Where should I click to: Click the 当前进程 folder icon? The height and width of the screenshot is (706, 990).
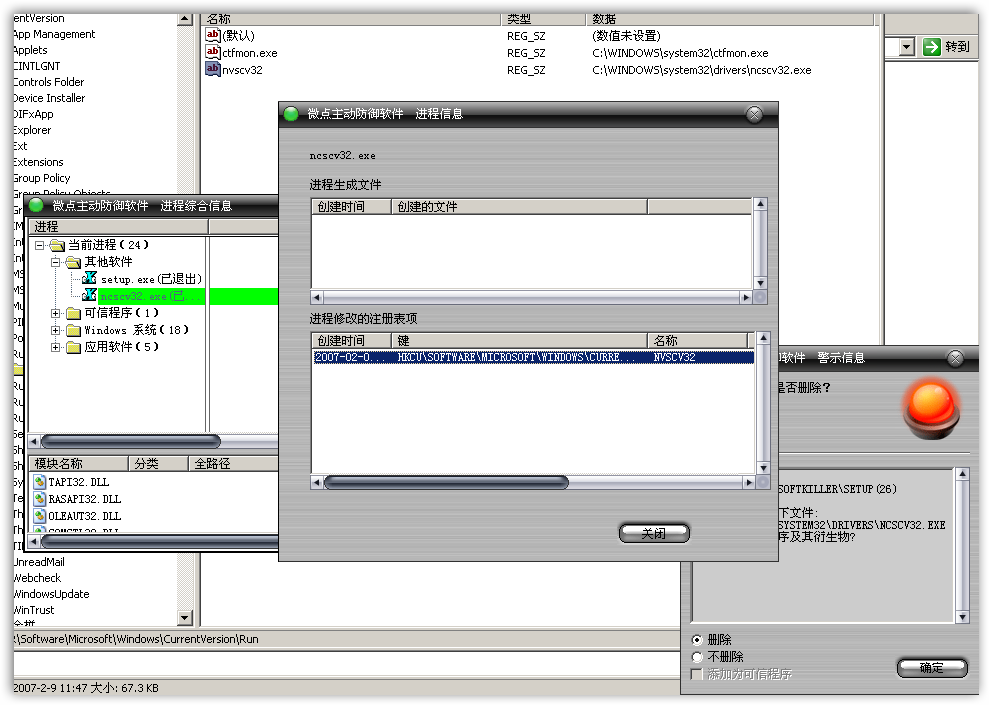pyautogui.click(x=57, y=245)
